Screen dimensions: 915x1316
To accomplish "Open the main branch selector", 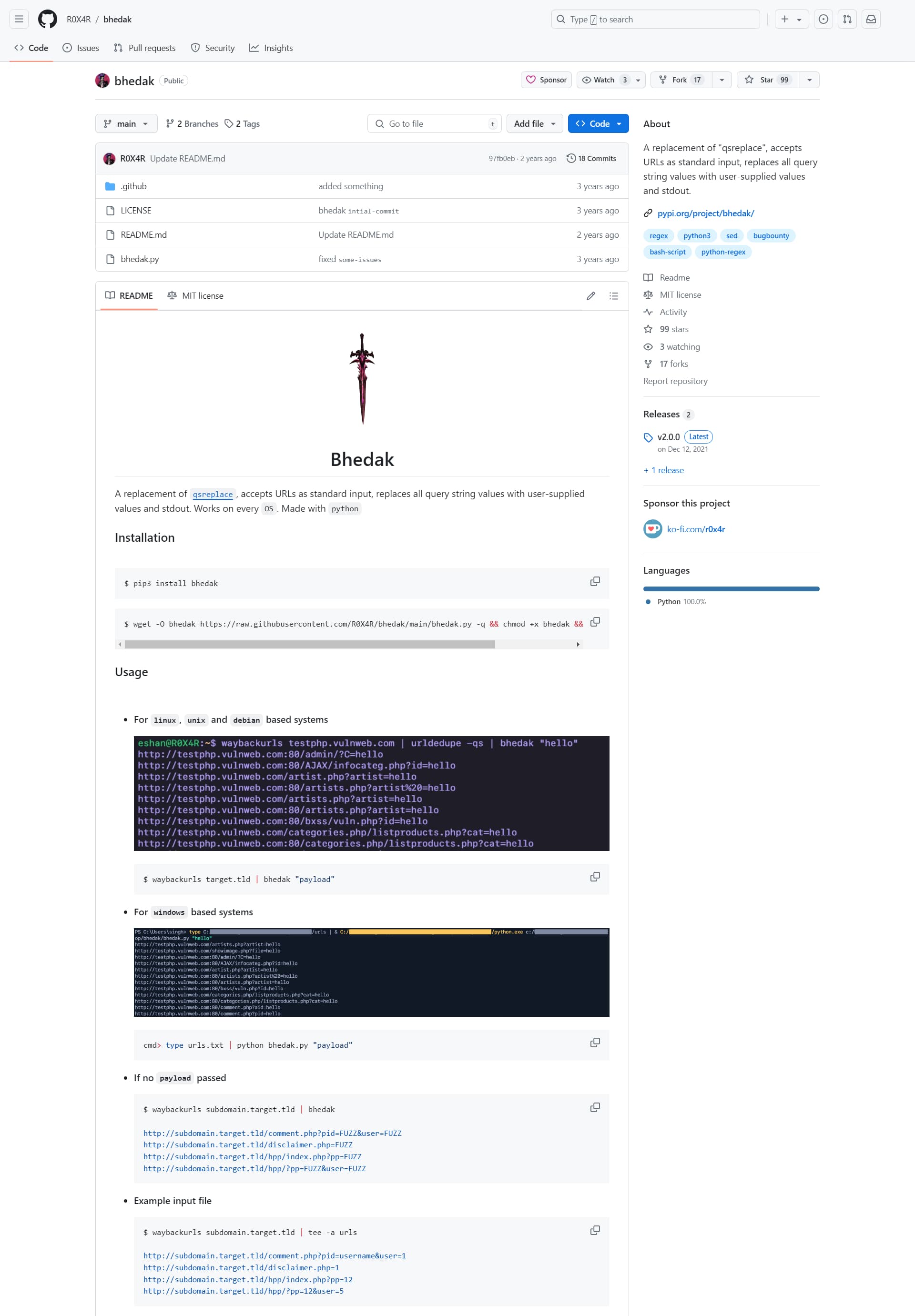I will point(126,124).
